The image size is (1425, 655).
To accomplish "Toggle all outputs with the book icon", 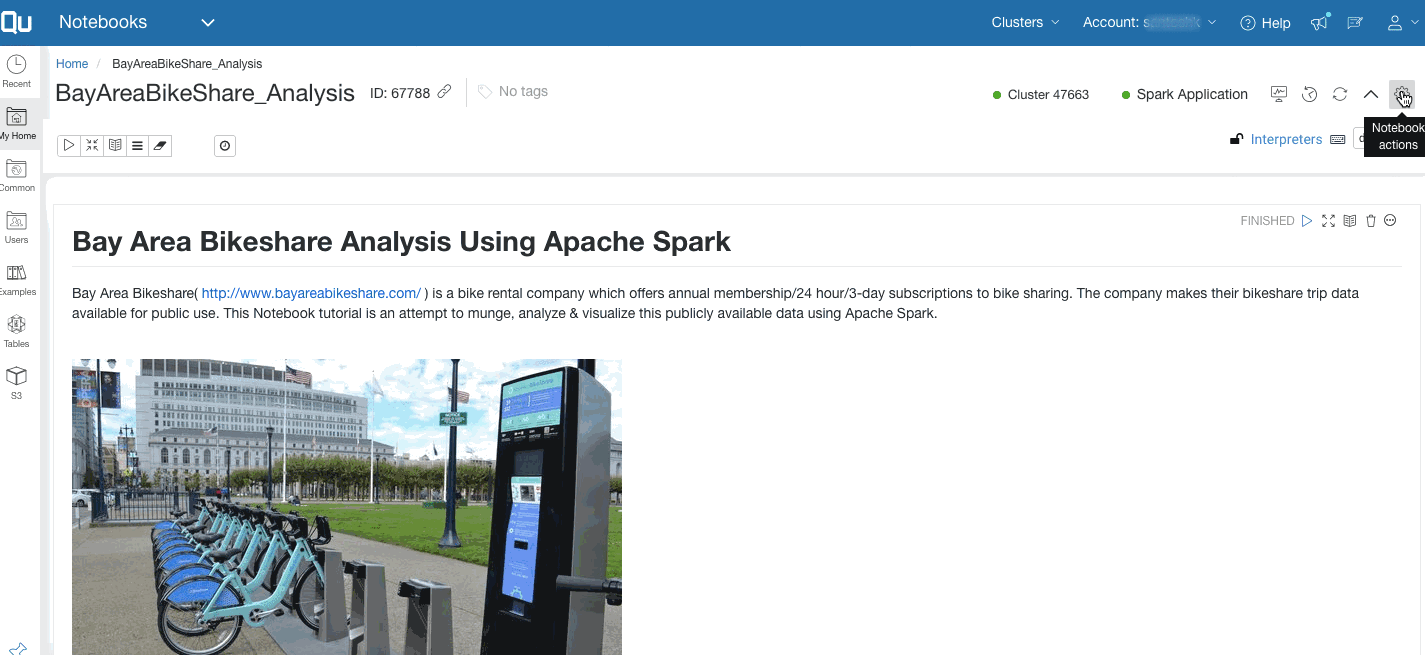I will pos(115,146).
